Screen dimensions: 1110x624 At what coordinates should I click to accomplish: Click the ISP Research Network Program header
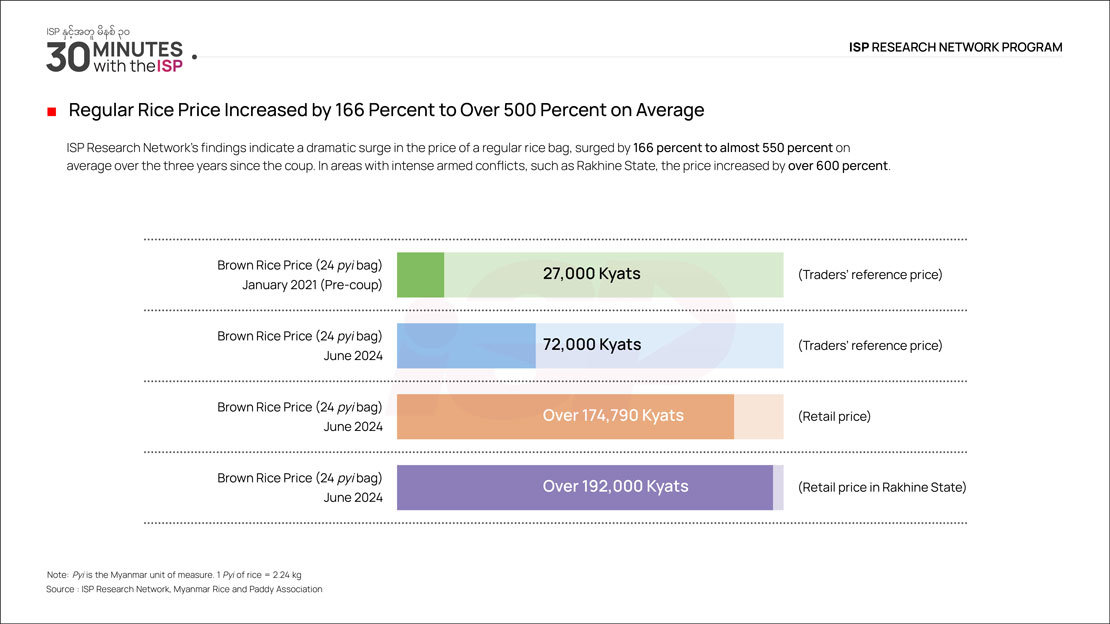click(x=955, y=47)
